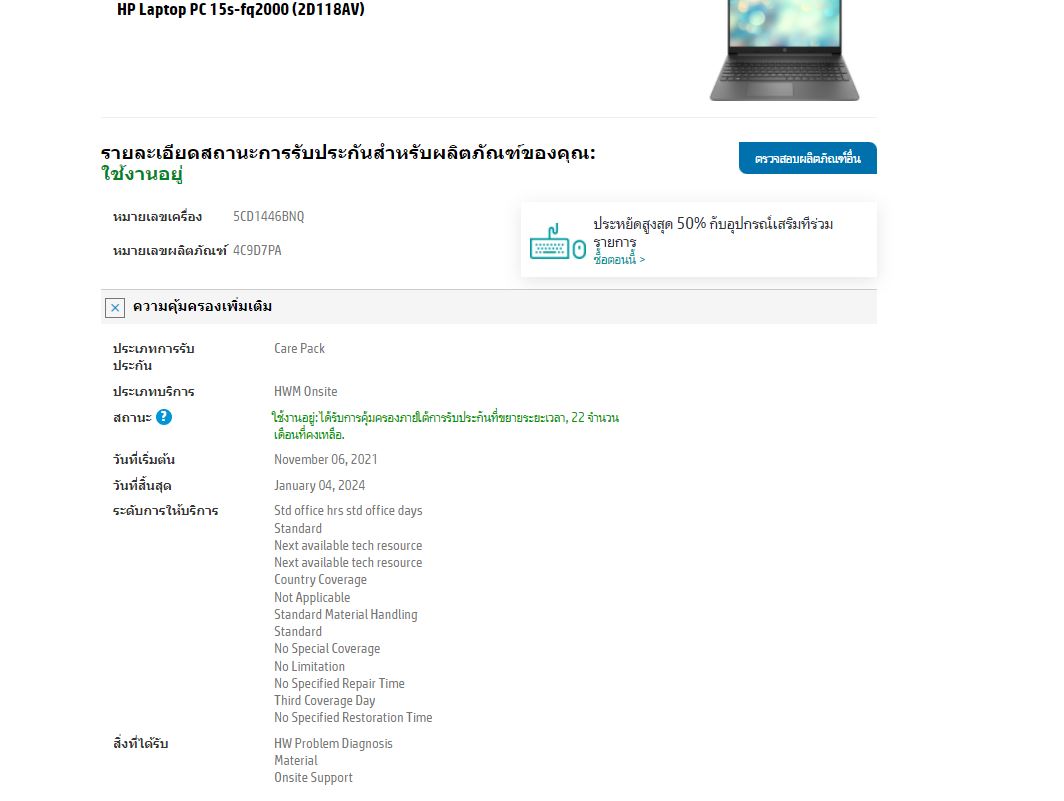Click the HWM Onsite service type value

coord(305,392)
